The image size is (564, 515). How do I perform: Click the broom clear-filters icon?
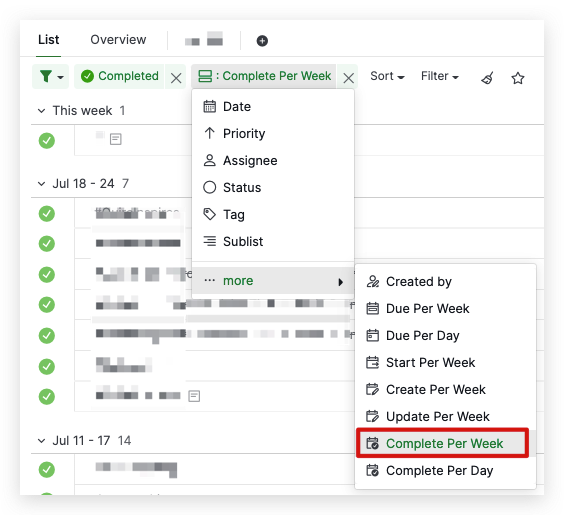[x=487, y=77]
